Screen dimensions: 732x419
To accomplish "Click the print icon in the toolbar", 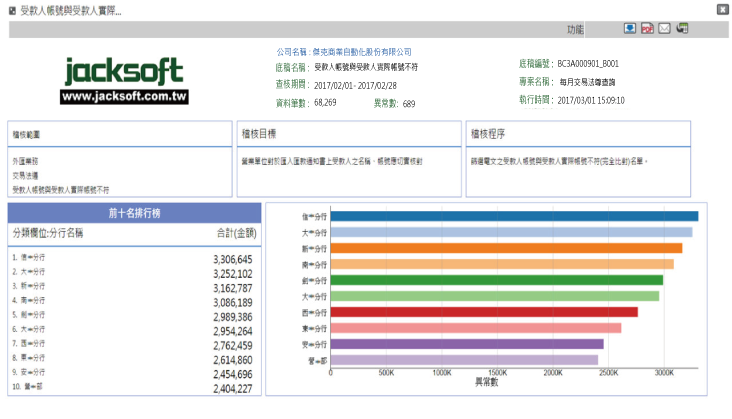I will tap(681, 29).
